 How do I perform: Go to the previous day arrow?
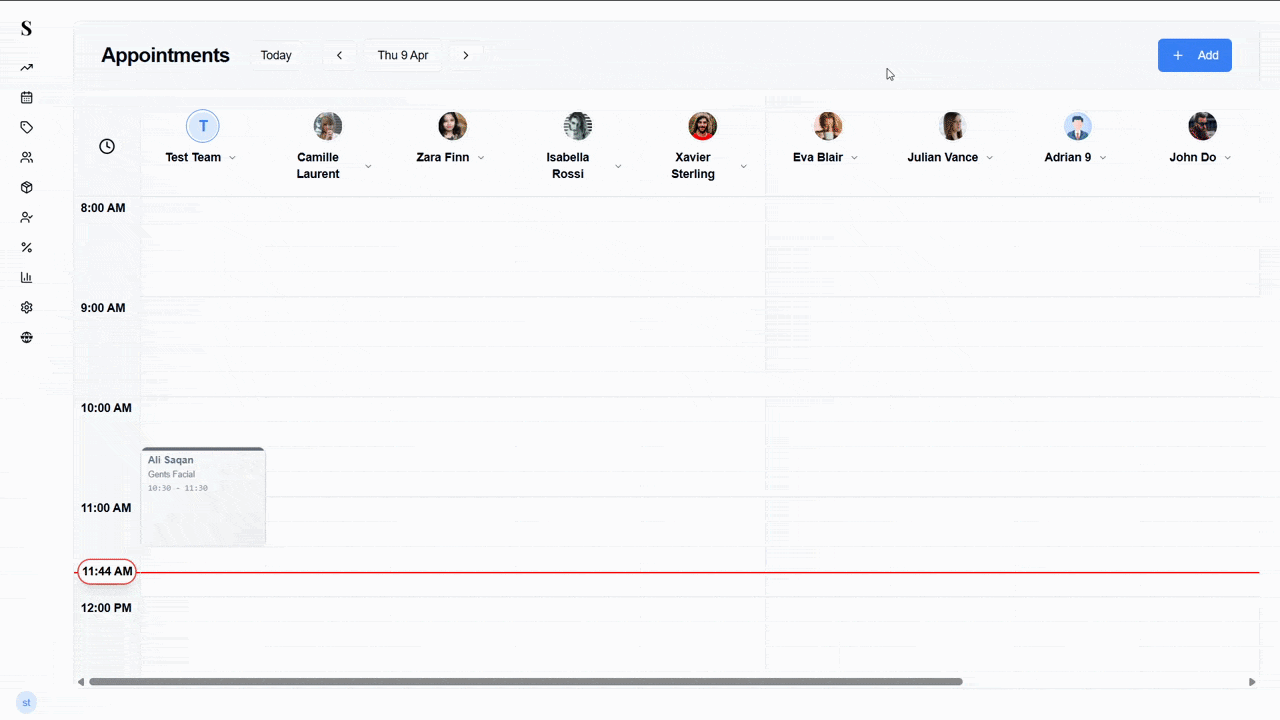[339, 56]
